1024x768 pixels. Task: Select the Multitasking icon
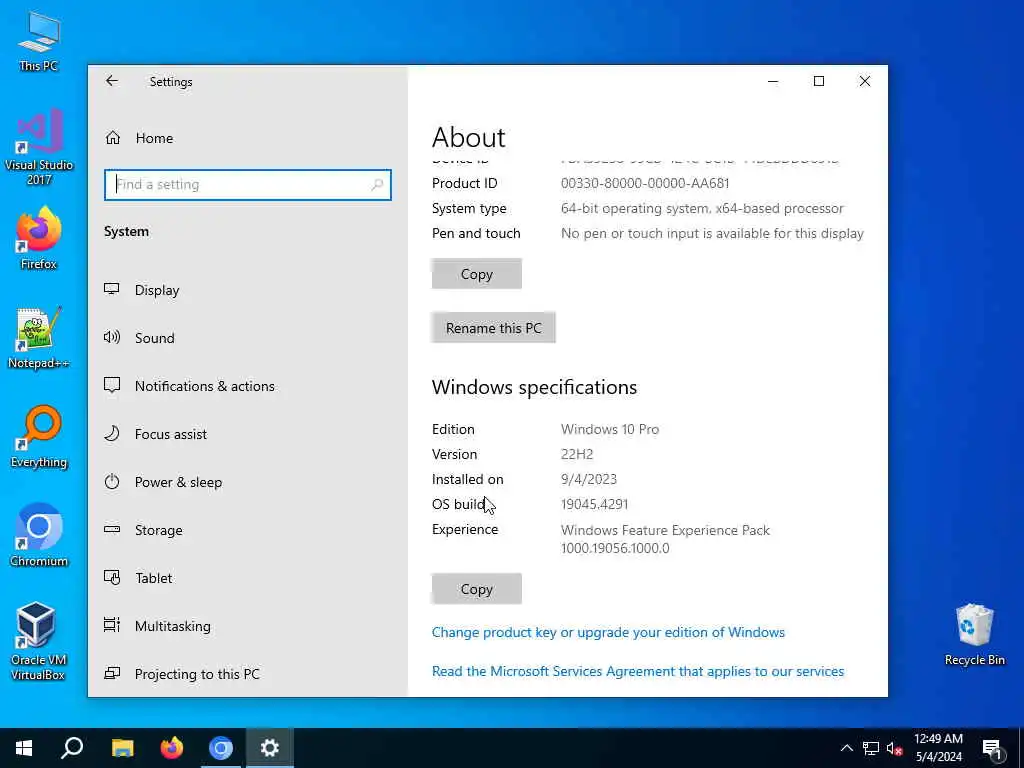112,625
